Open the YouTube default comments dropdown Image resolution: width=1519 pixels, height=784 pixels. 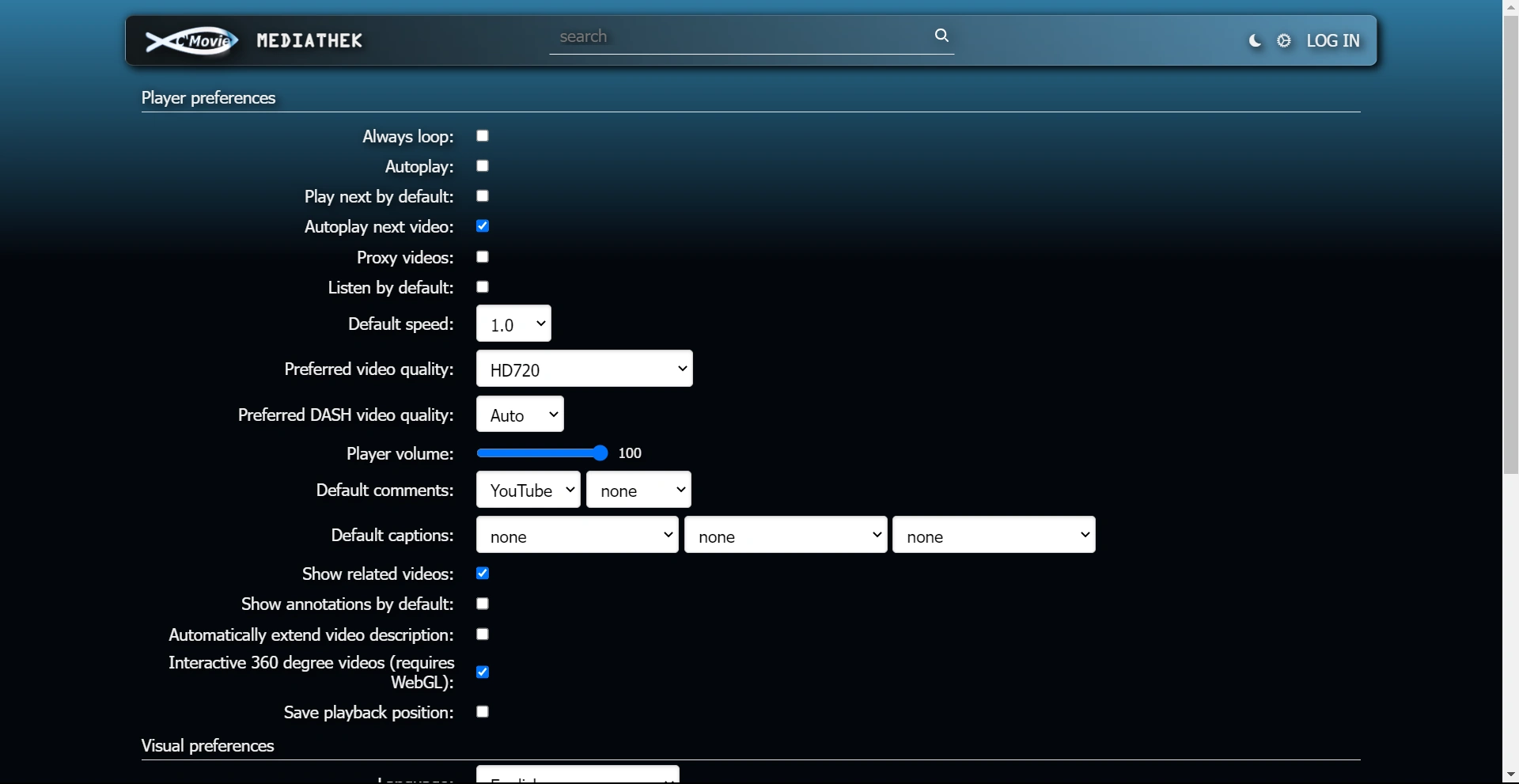coord(528,490)
